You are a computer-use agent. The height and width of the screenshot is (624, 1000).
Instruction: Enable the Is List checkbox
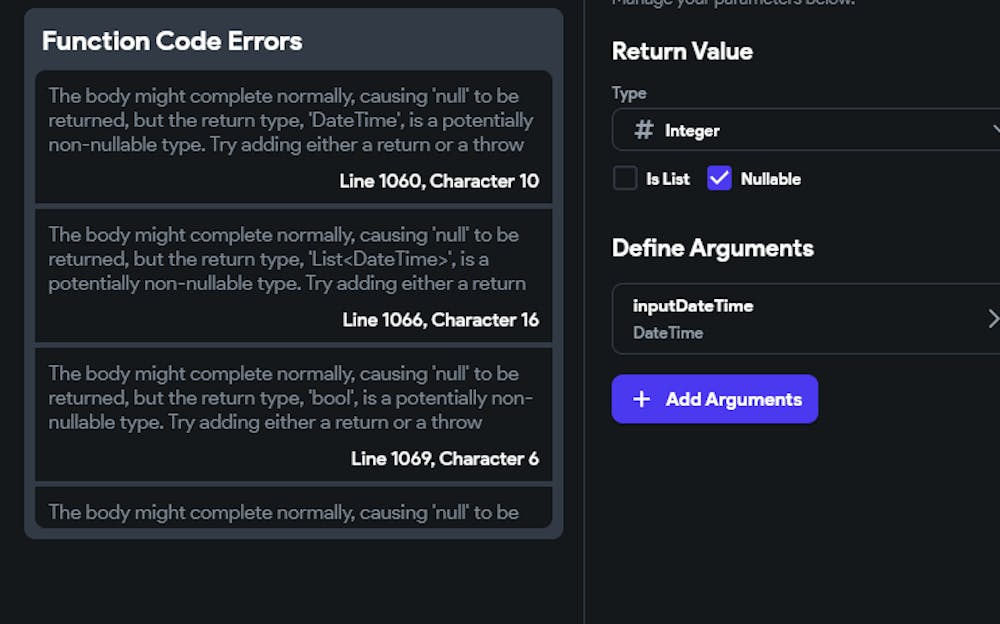625,179
